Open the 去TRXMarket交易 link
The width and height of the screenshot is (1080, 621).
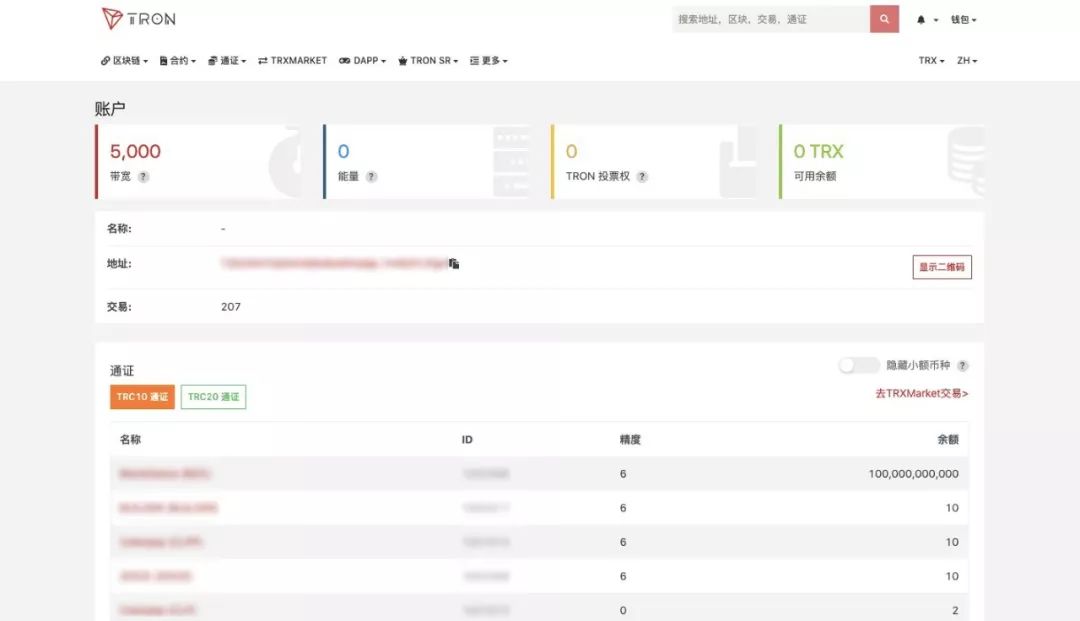tap(922, 393)
